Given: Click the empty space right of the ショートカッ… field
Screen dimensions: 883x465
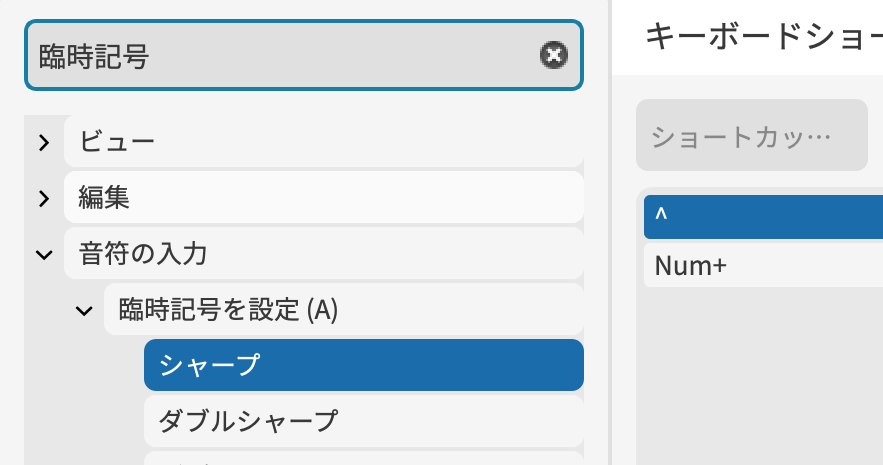Looking at the screenshot, I should point(876,136).
